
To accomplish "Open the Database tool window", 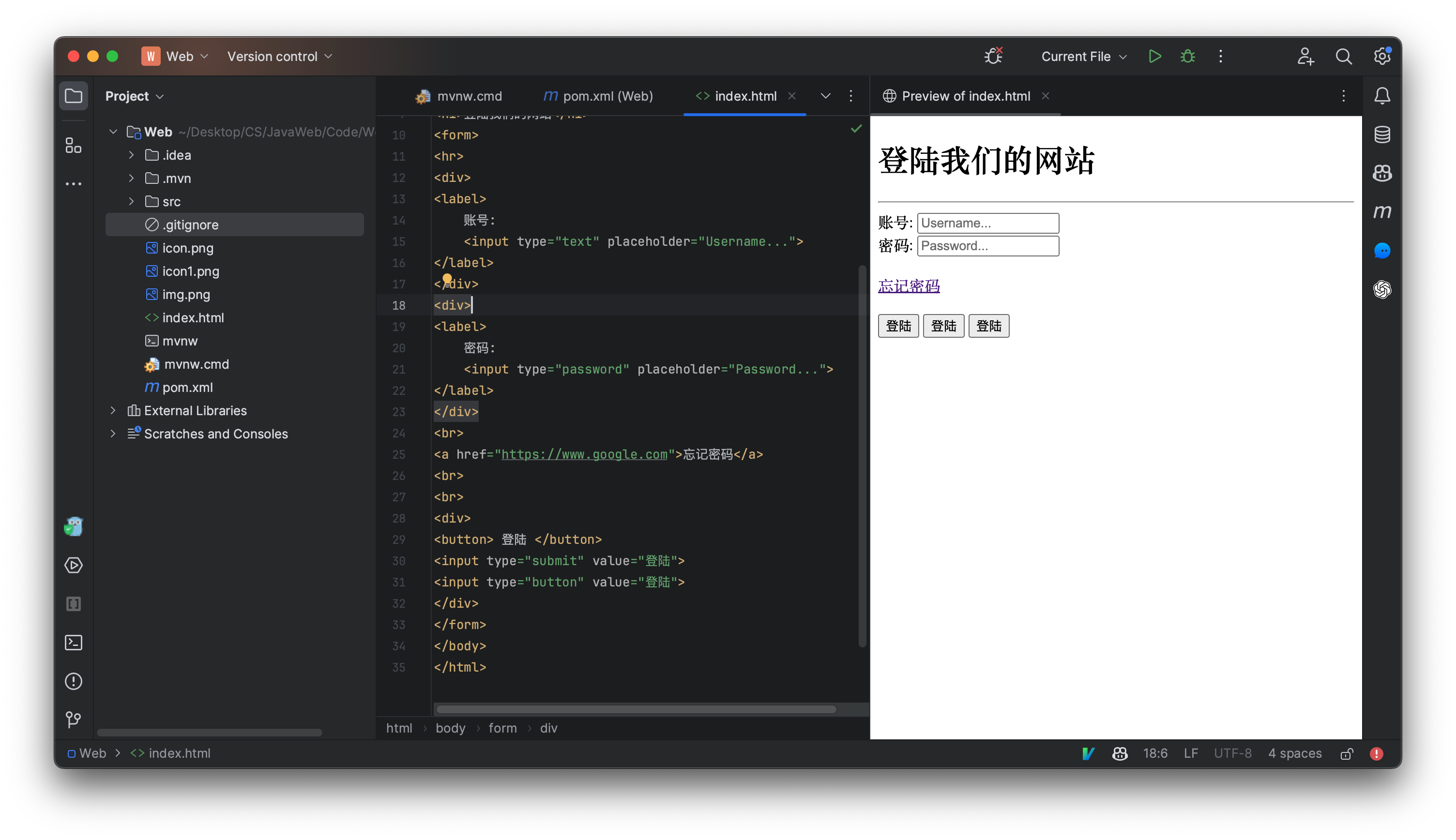I will [x=1381, y=135].
